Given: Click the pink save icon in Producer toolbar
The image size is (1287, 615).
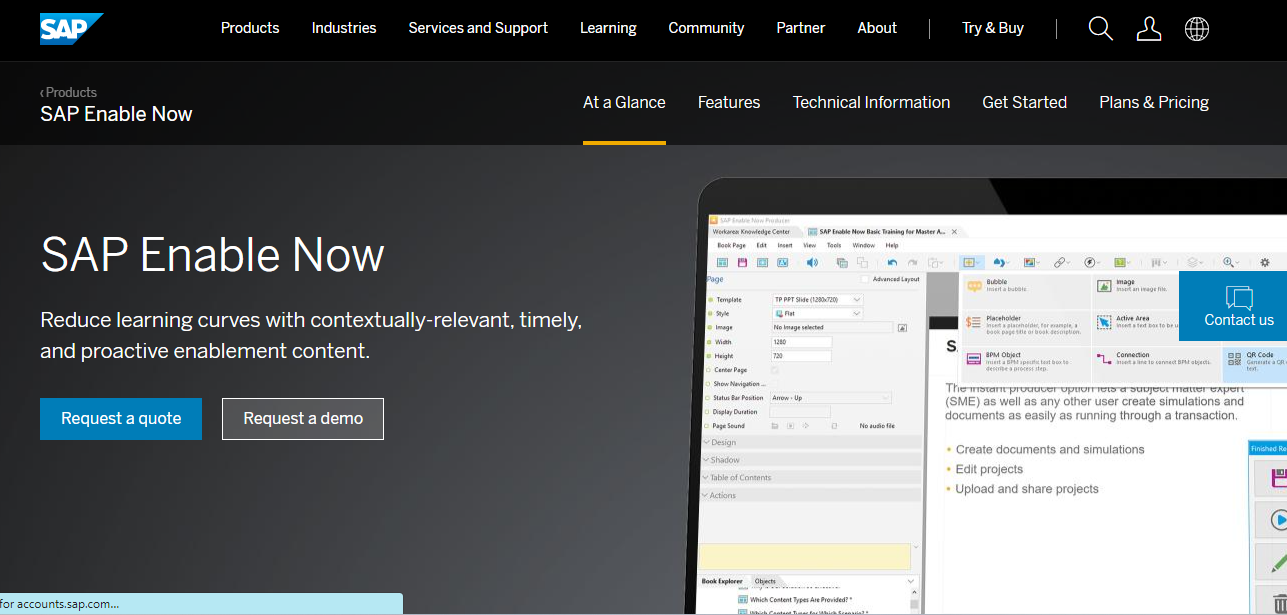Looking at the screenshot, I should click(742, 262).
